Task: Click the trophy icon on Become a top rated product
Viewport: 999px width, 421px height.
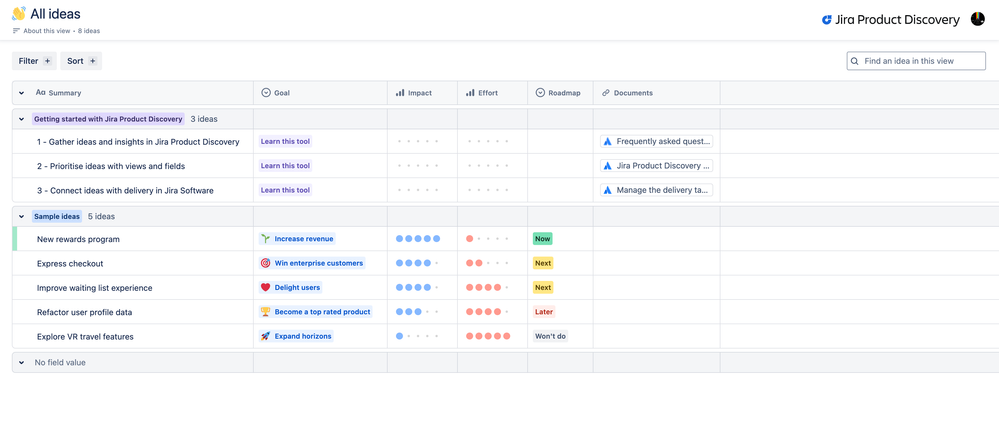Action: click(265, 312)
